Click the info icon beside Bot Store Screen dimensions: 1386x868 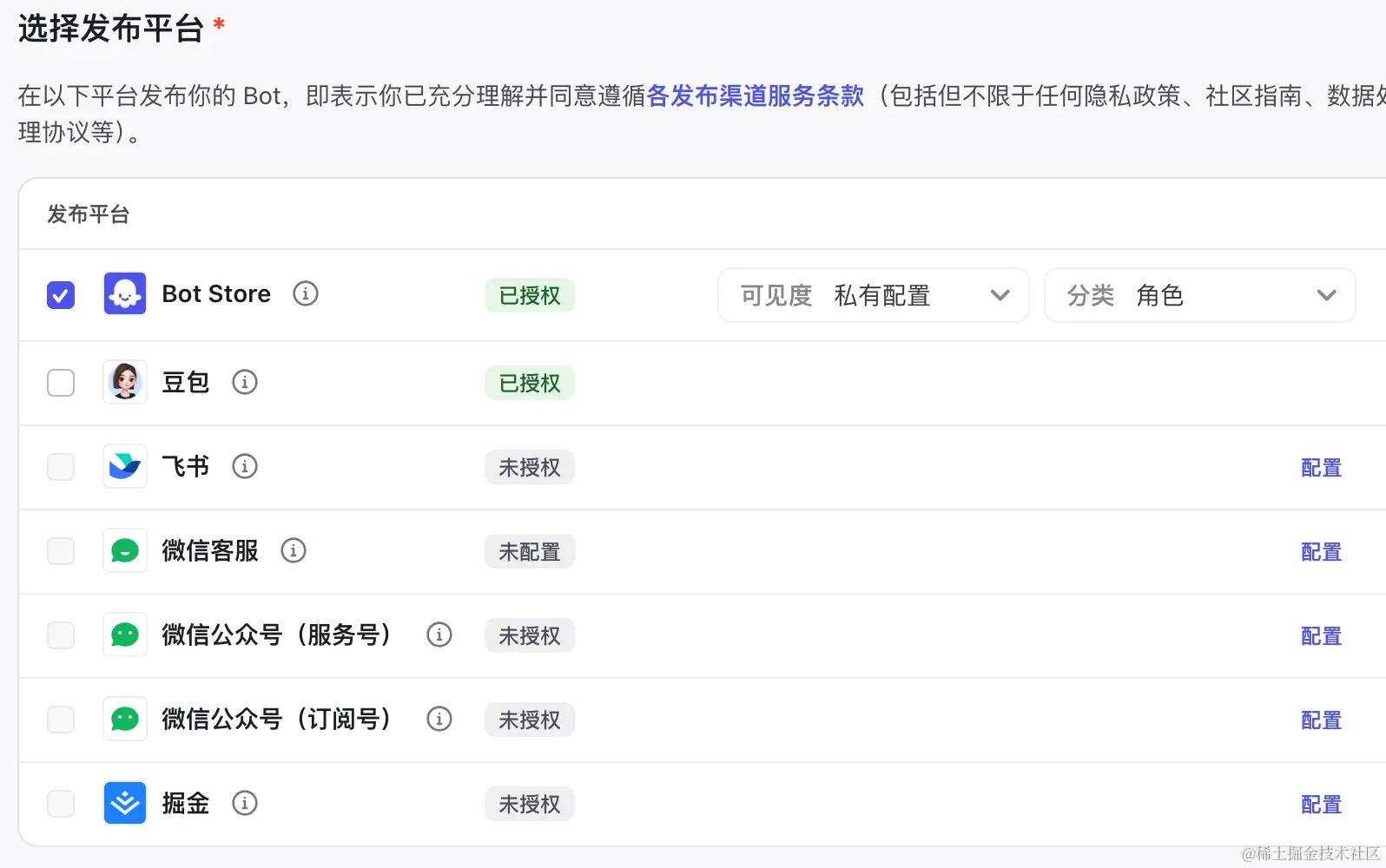click(306, 294)
